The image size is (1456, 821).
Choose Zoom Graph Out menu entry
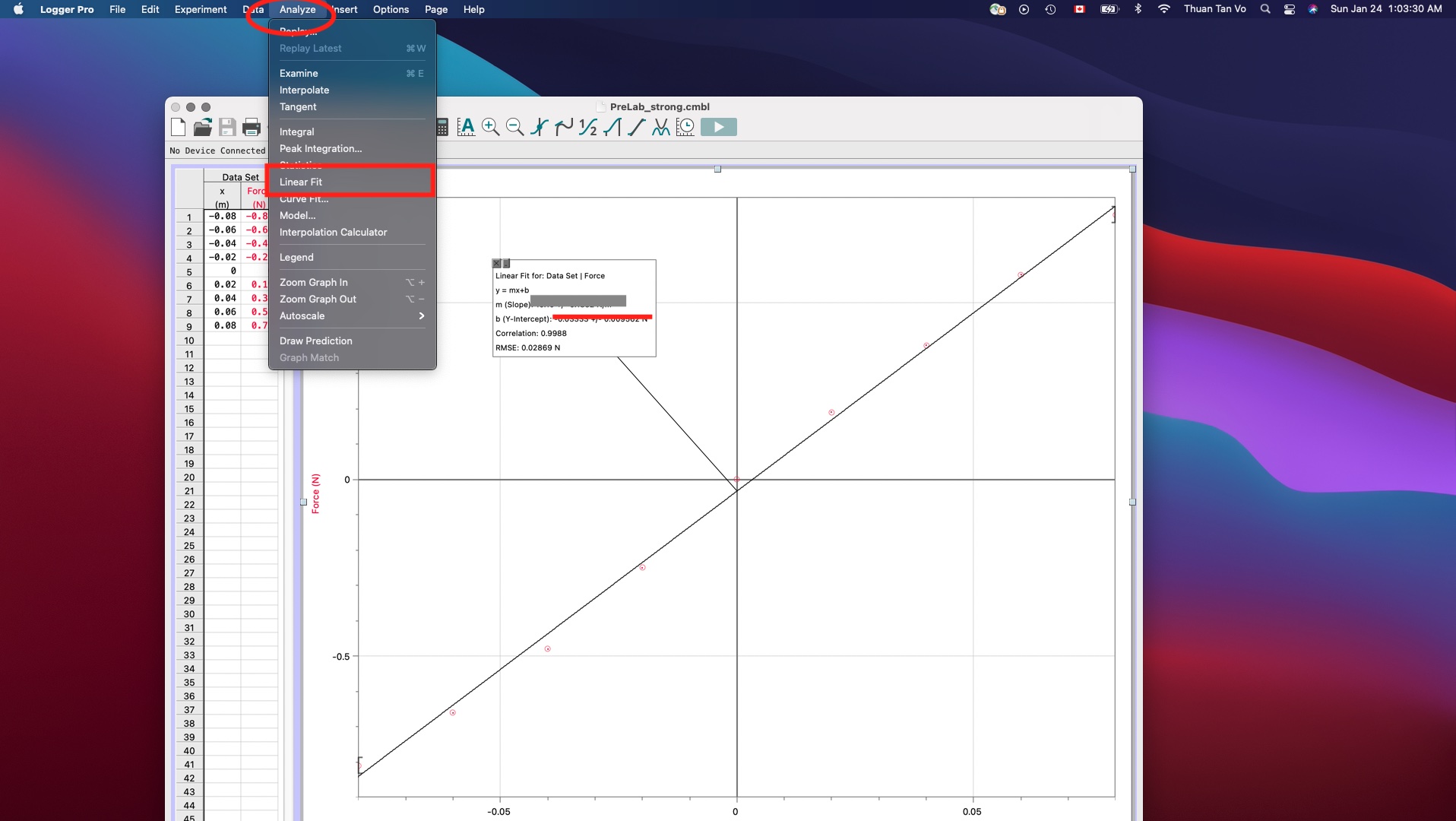[352, 299]
